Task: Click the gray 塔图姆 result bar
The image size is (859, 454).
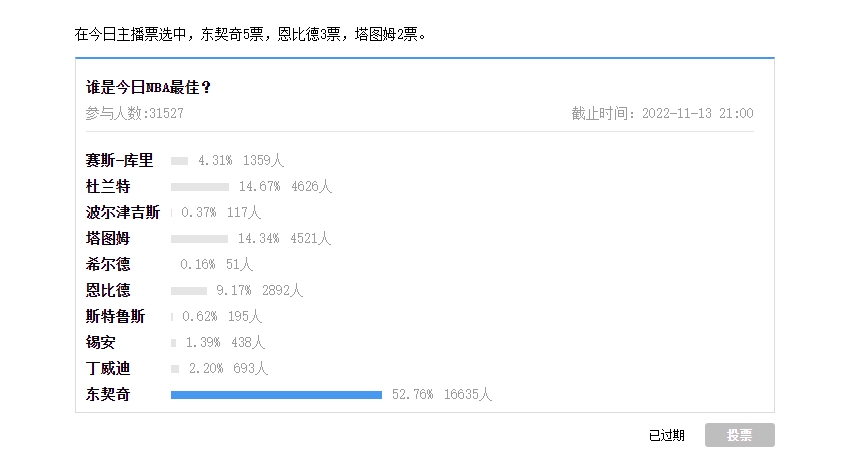Action: [x=199, y=239]
